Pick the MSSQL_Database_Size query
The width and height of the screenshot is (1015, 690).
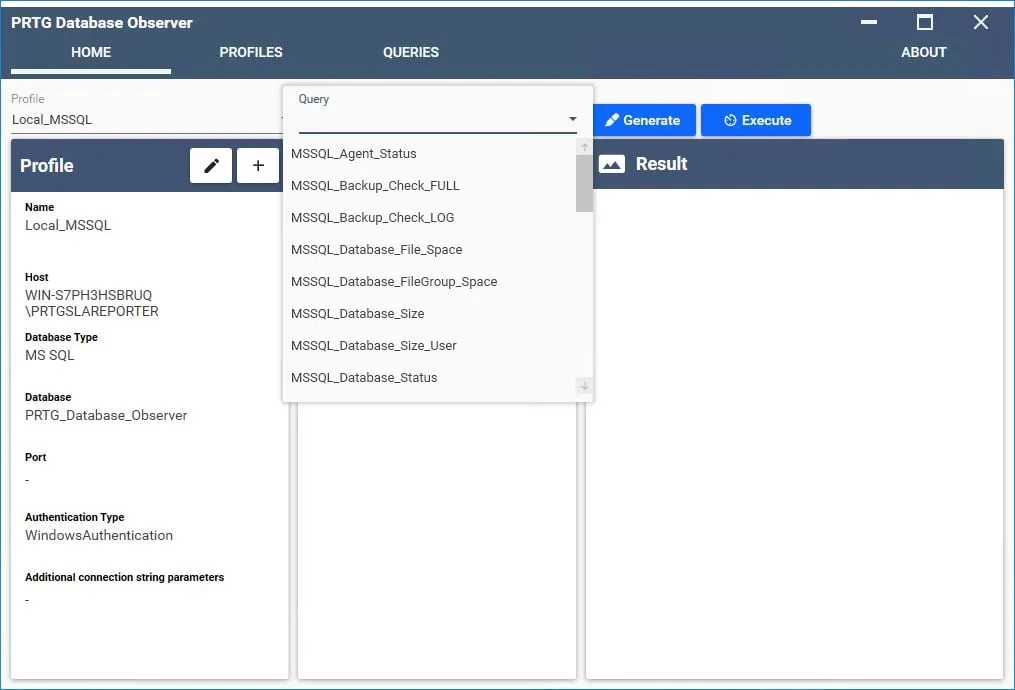click(429, 314)
